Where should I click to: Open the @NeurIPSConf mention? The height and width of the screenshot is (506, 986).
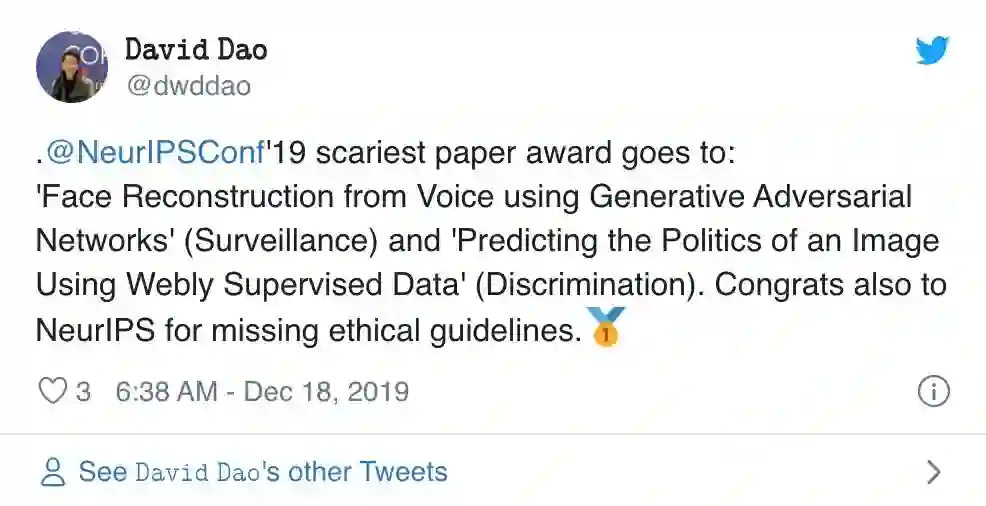click(x=155, y=152)
